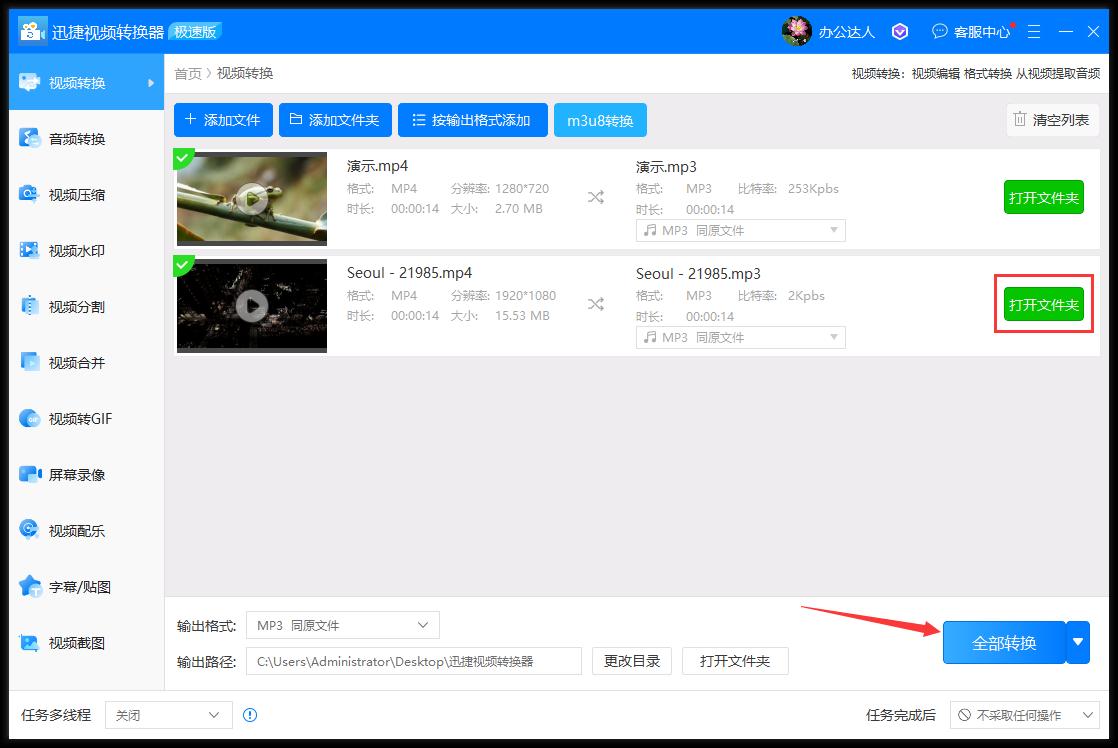This screenshot has width=1118, height=748.
Task: Open the 音频转换 tool in the sidebar
Action: [65, 137]
